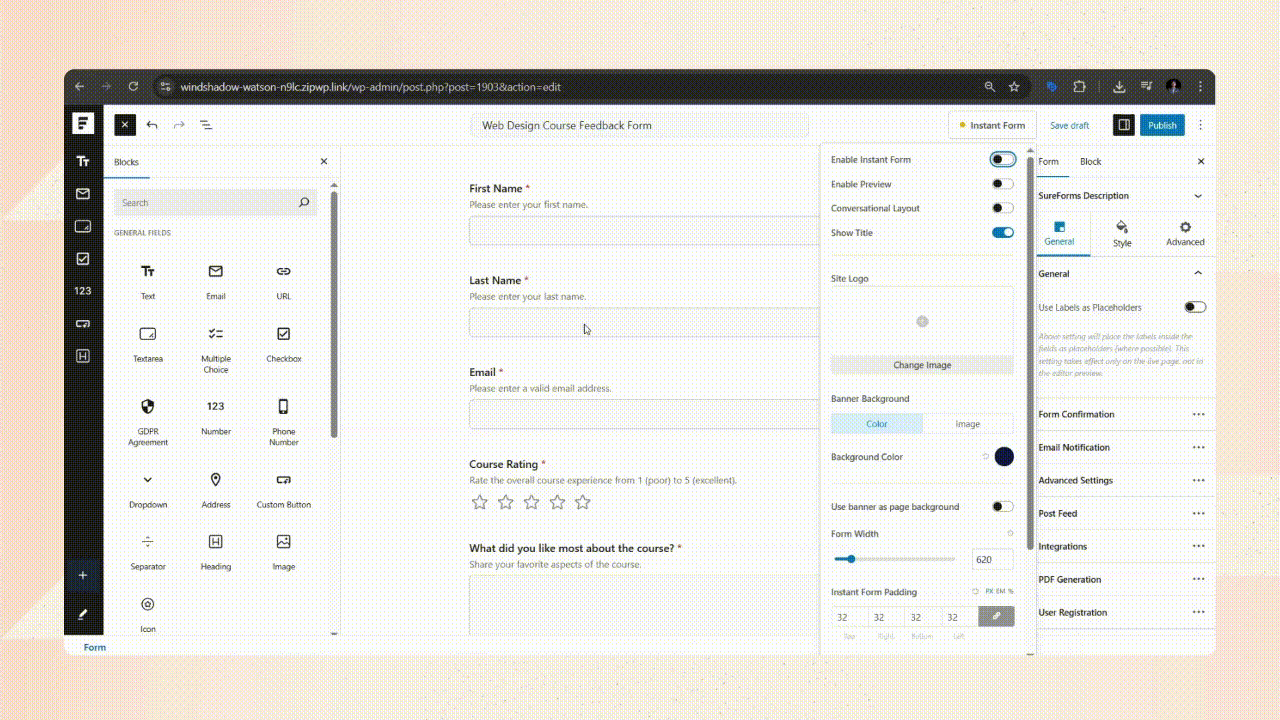Viewport: 1280px width, 720px height.
Task: Insert the Text block
Action: click(x=148, y=281)
